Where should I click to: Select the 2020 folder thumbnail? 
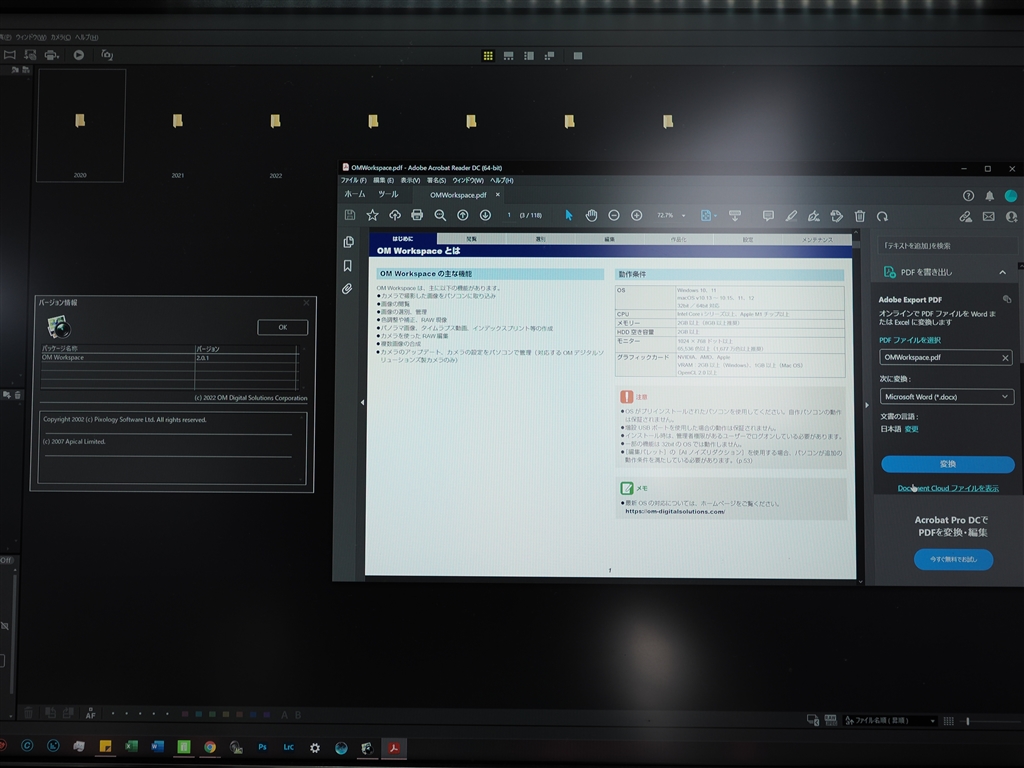click(80, 125)
